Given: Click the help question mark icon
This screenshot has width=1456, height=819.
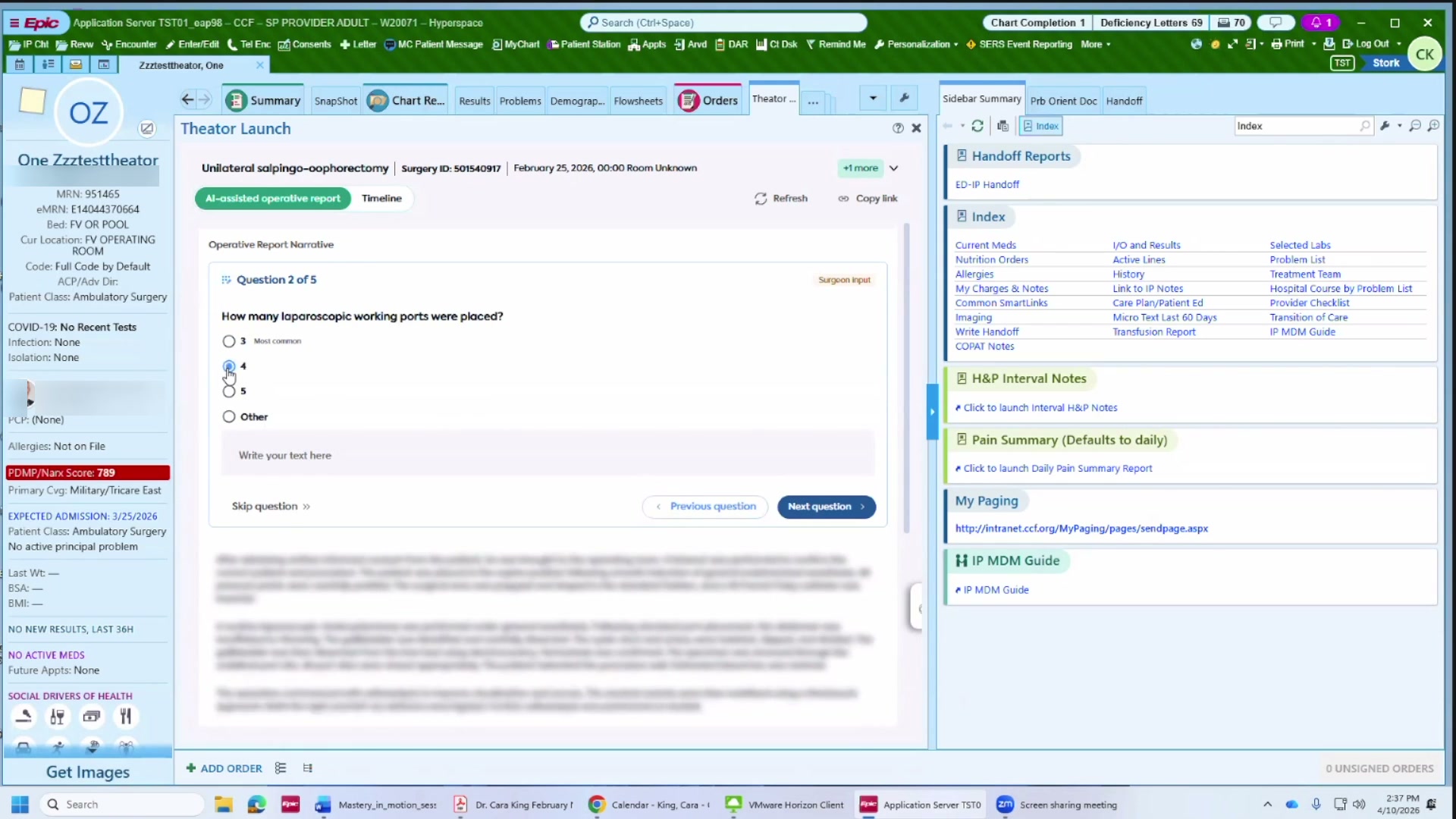Looking at the screenshot, I should 898,128.
